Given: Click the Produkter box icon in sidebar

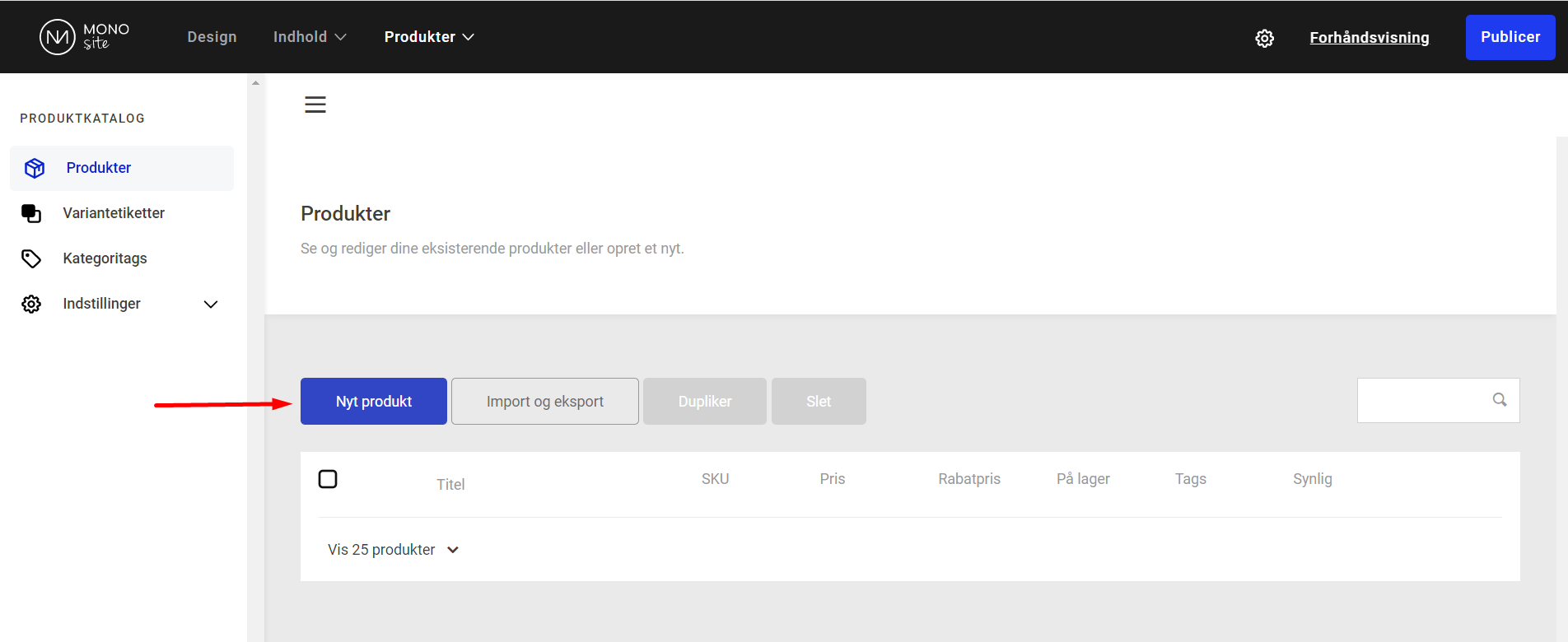Looking at the screenshot, I should pyautogui.click(x=35, y=168).
